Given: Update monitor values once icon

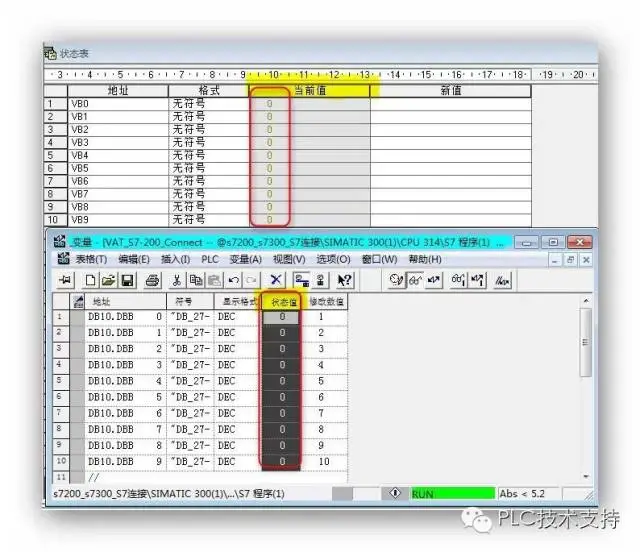Looking at the screenshot, I should [458, 280].
